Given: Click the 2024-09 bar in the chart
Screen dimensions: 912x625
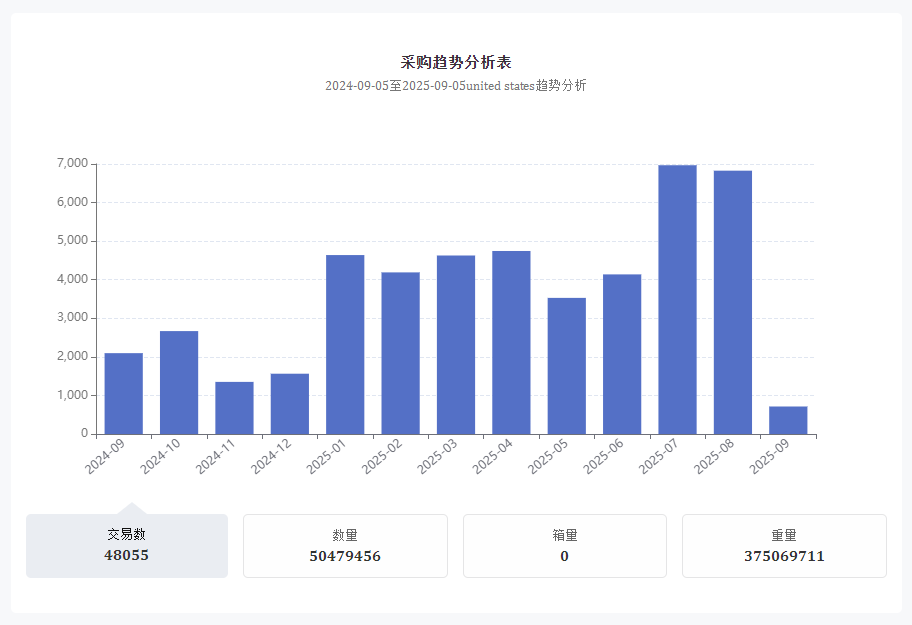Looking at the screenshot, I should (124, 394).
